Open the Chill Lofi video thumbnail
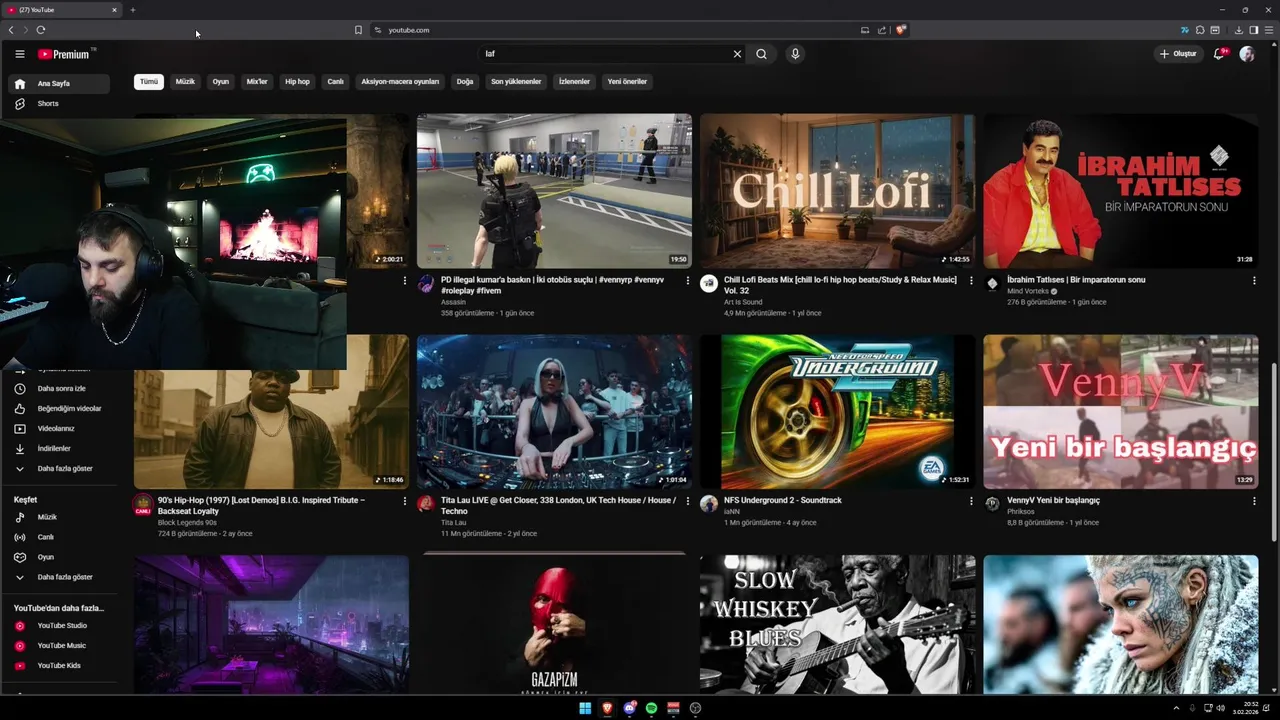This screenshot has width=1280, height=720. click(837, 191)
